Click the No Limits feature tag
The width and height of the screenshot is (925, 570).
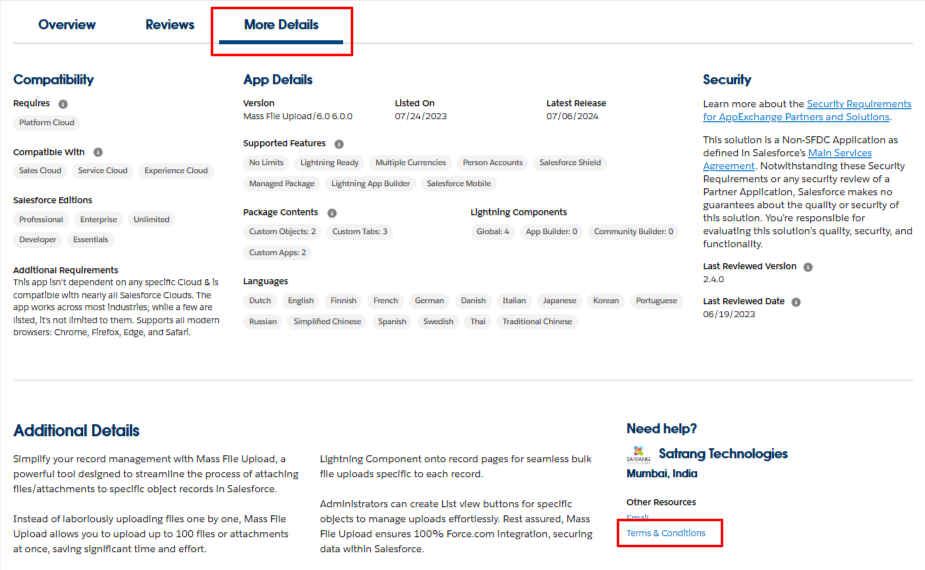tap(266, 163)
